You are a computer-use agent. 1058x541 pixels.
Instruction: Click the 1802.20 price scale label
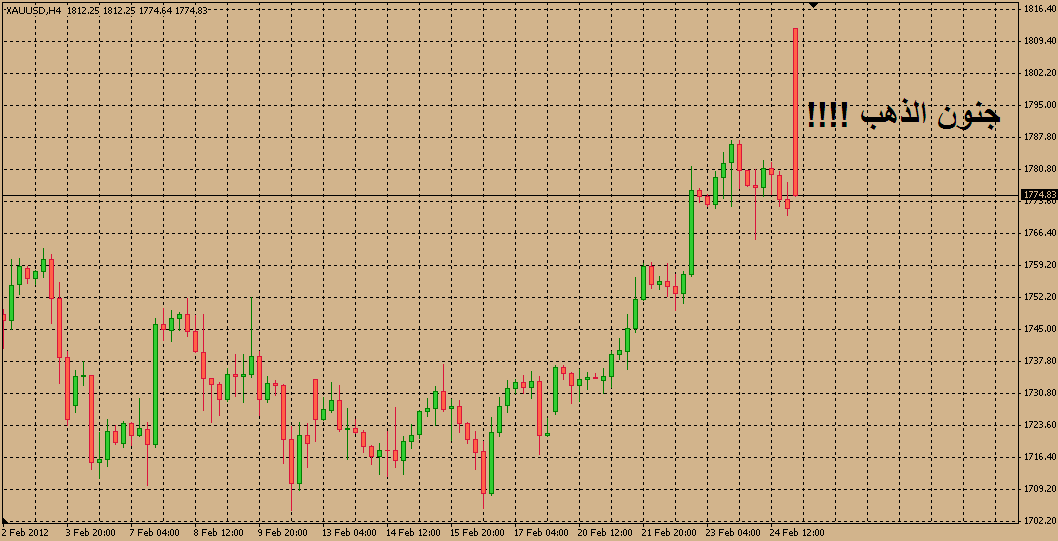[1040, 73]
